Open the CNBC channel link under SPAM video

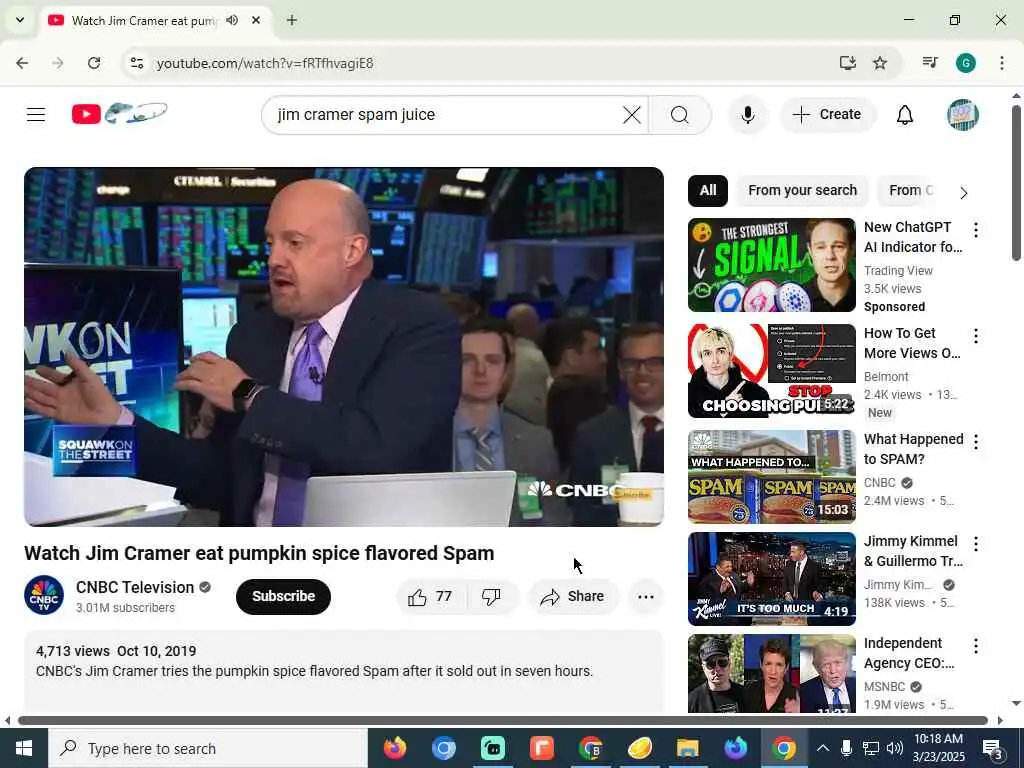tap(880, 483)
